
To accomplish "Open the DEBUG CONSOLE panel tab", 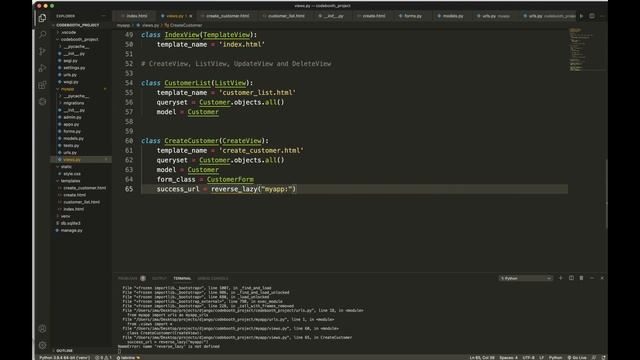I will 213,278.
